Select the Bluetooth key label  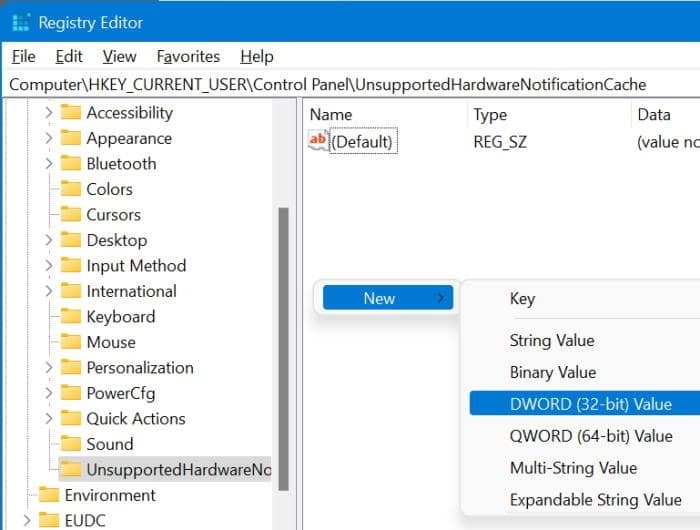(x=121, y=164)
